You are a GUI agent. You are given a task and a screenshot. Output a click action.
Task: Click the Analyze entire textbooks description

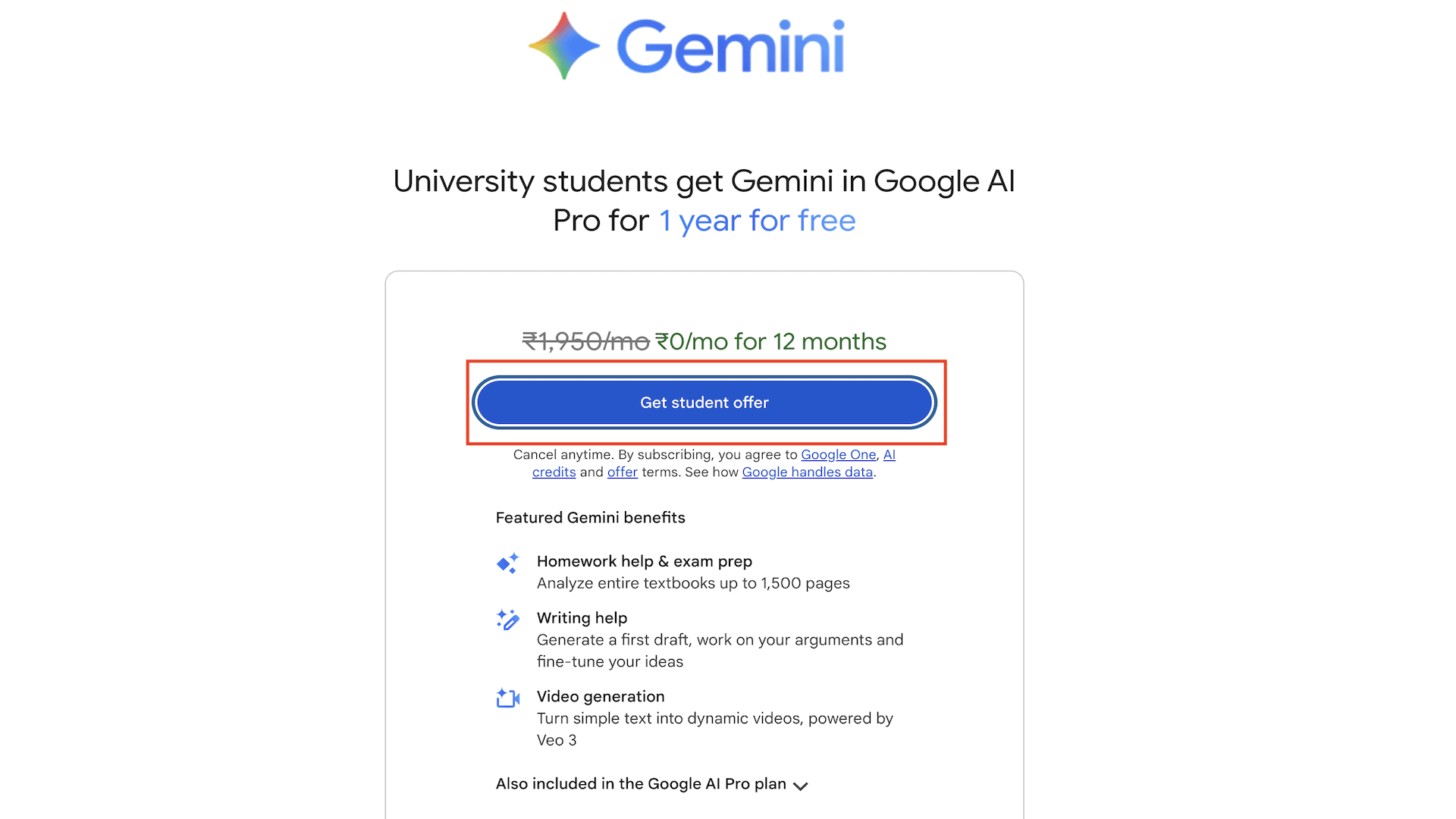point(692,583)
